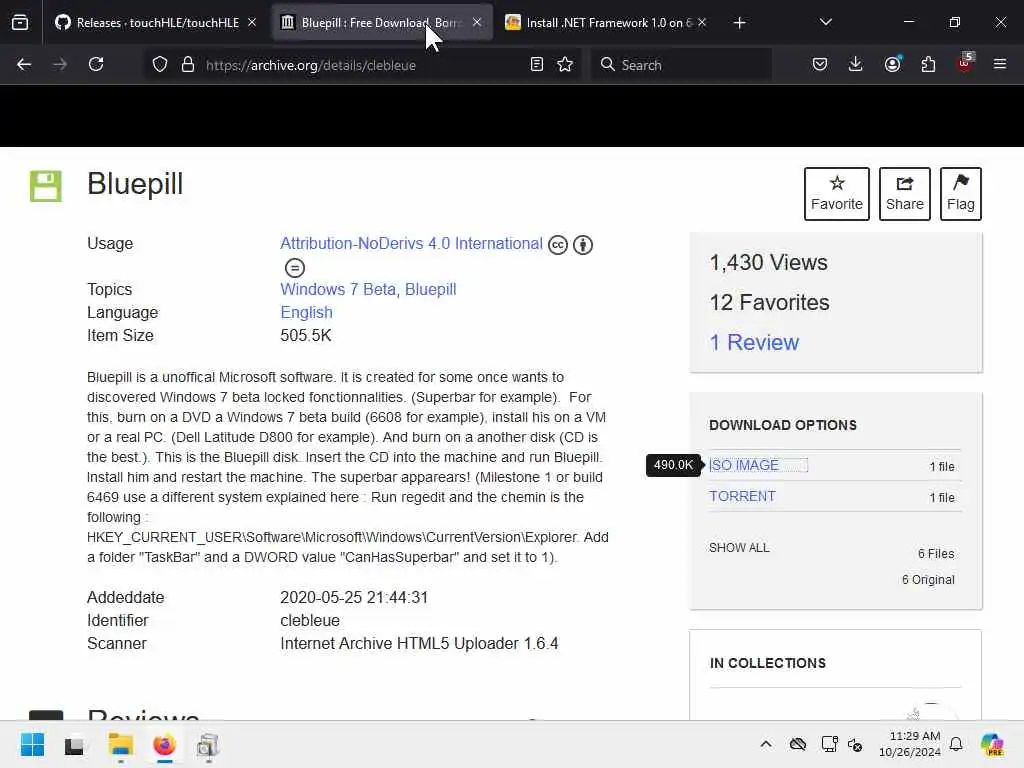Viewport: 1024px width, 768px height.
Task: Open the display connect tray icon
Action: pyautogui.click(x=829, y=744)
